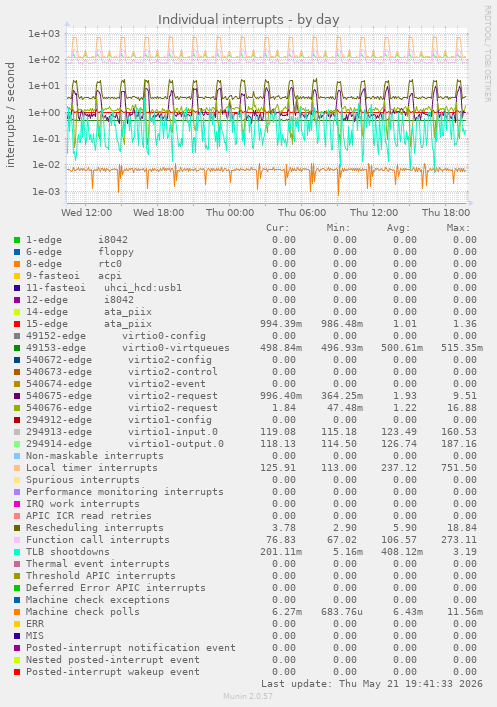
Task: Click the graph title Individual interrupts - by day
Action: [x=248, y=20]
